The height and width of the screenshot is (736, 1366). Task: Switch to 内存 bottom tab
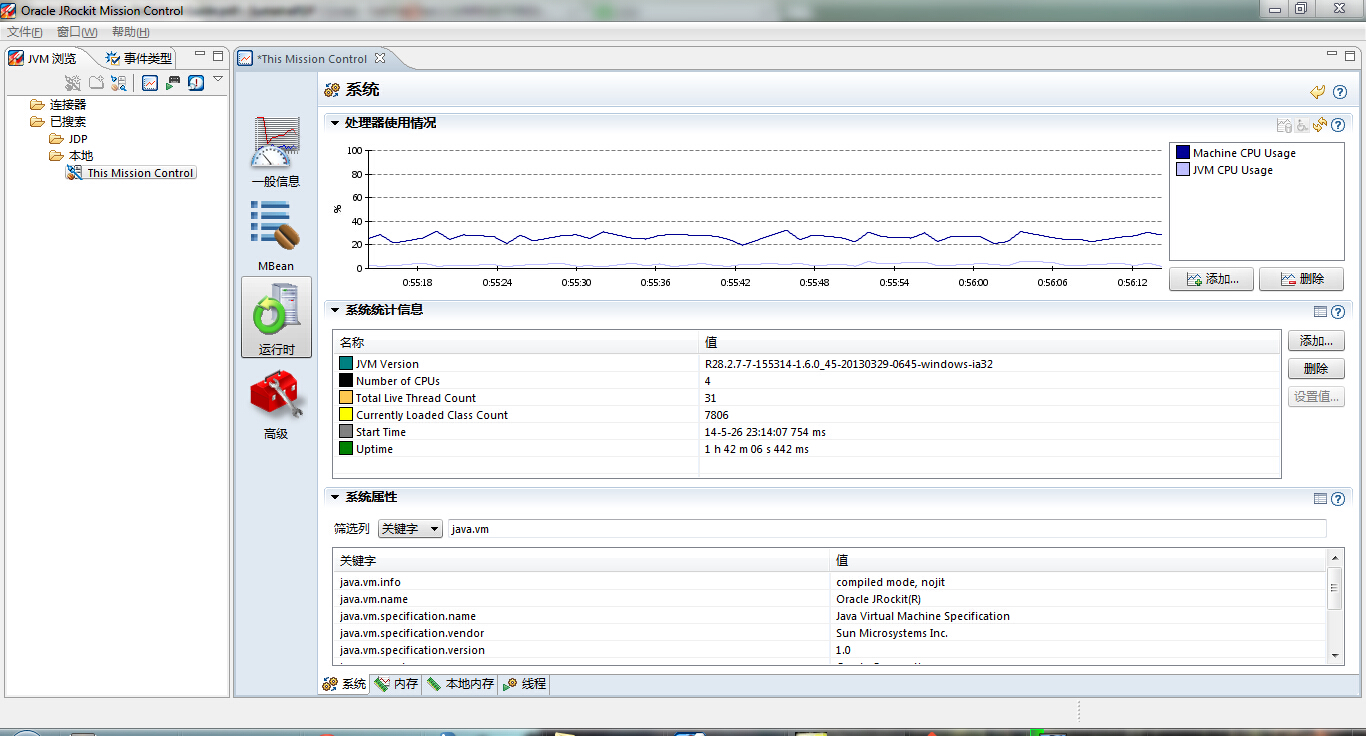[x=396, y=684]
